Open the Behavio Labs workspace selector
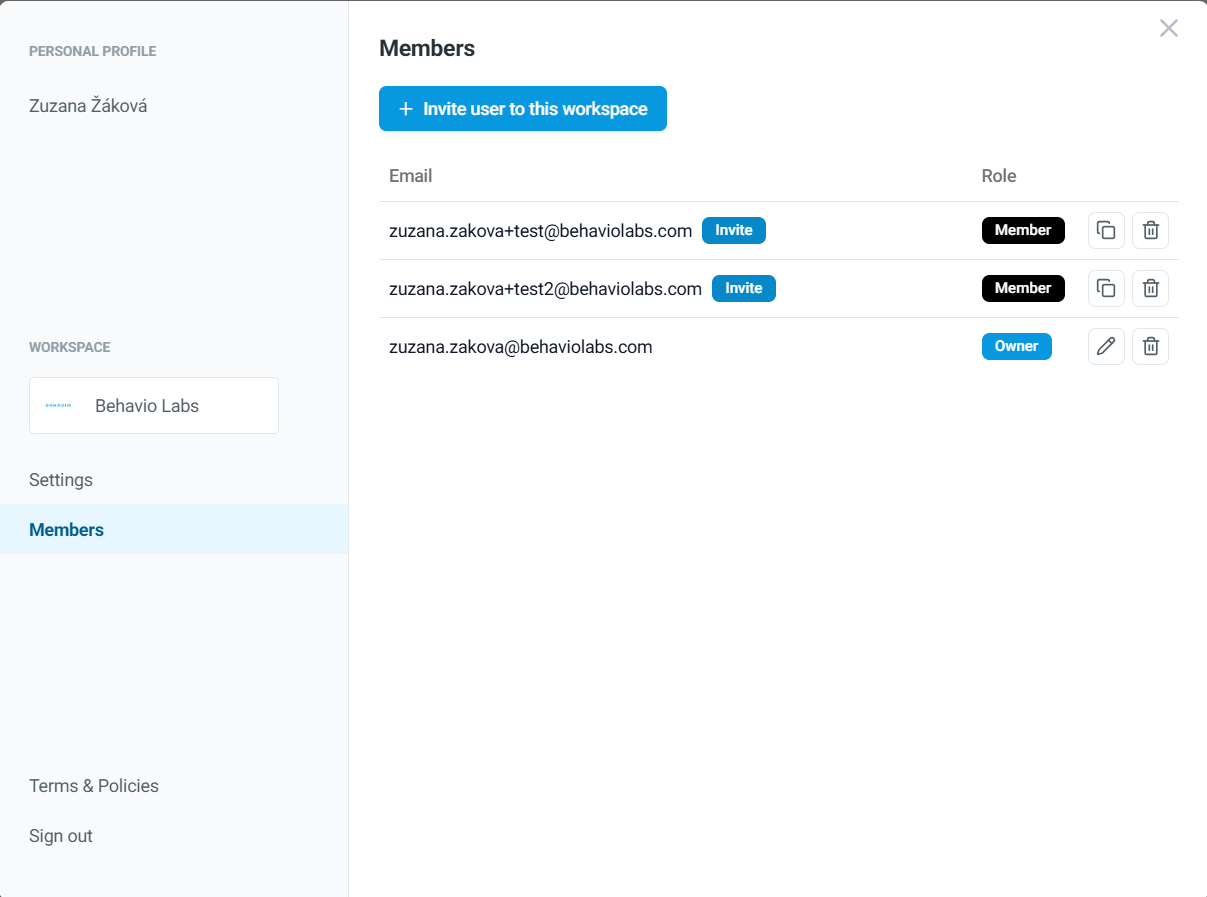This screenshot has width=1207, height=897. tap(154, 406)
